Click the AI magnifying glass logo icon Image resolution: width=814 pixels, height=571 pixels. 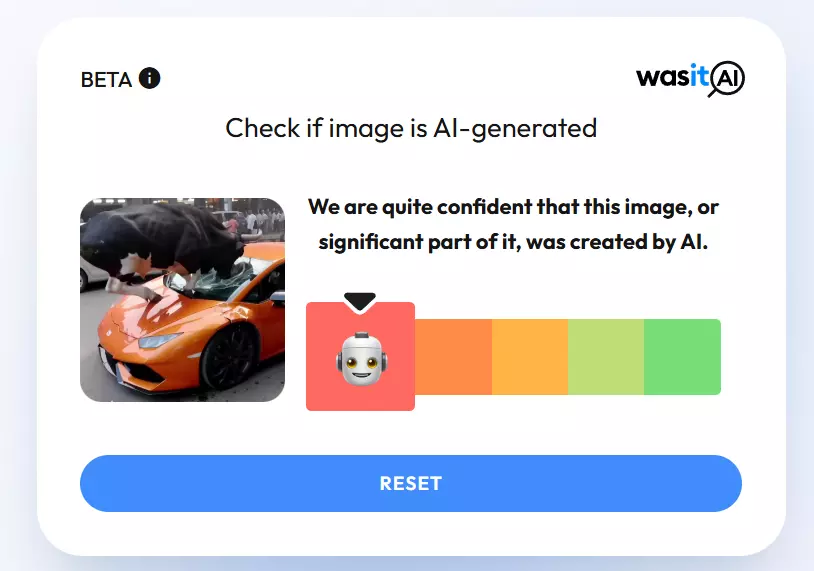pos(727,79)
